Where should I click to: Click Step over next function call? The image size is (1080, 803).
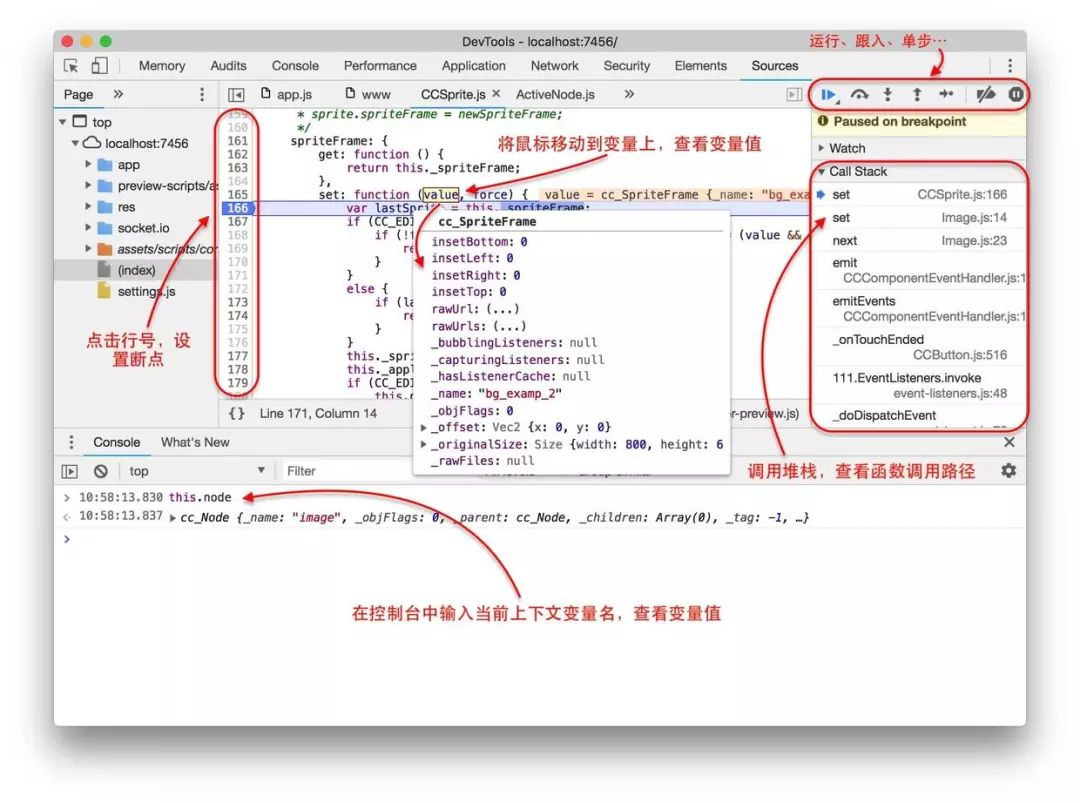(859, 94)
